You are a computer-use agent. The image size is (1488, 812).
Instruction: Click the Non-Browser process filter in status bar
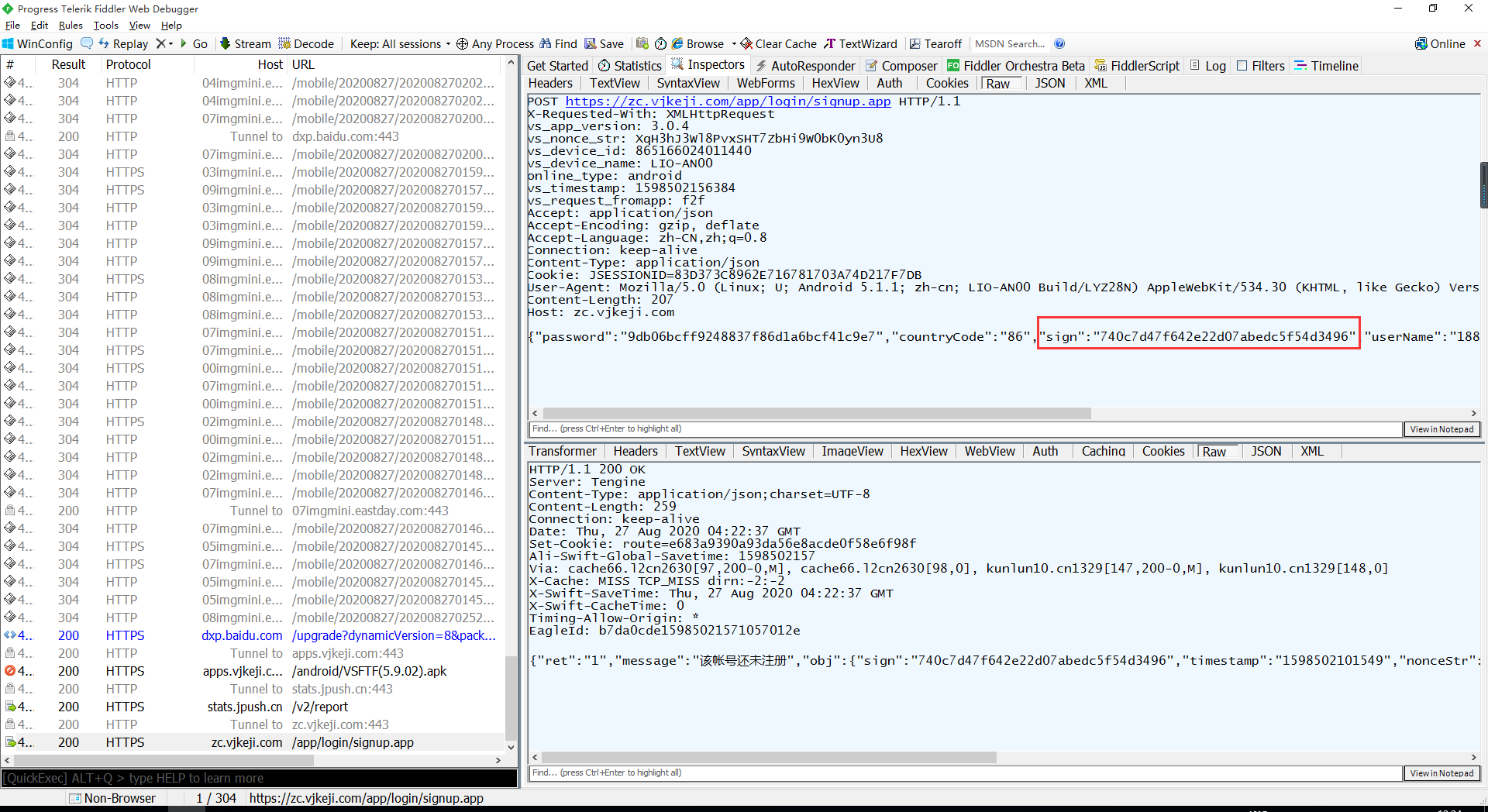coord(112,798)
